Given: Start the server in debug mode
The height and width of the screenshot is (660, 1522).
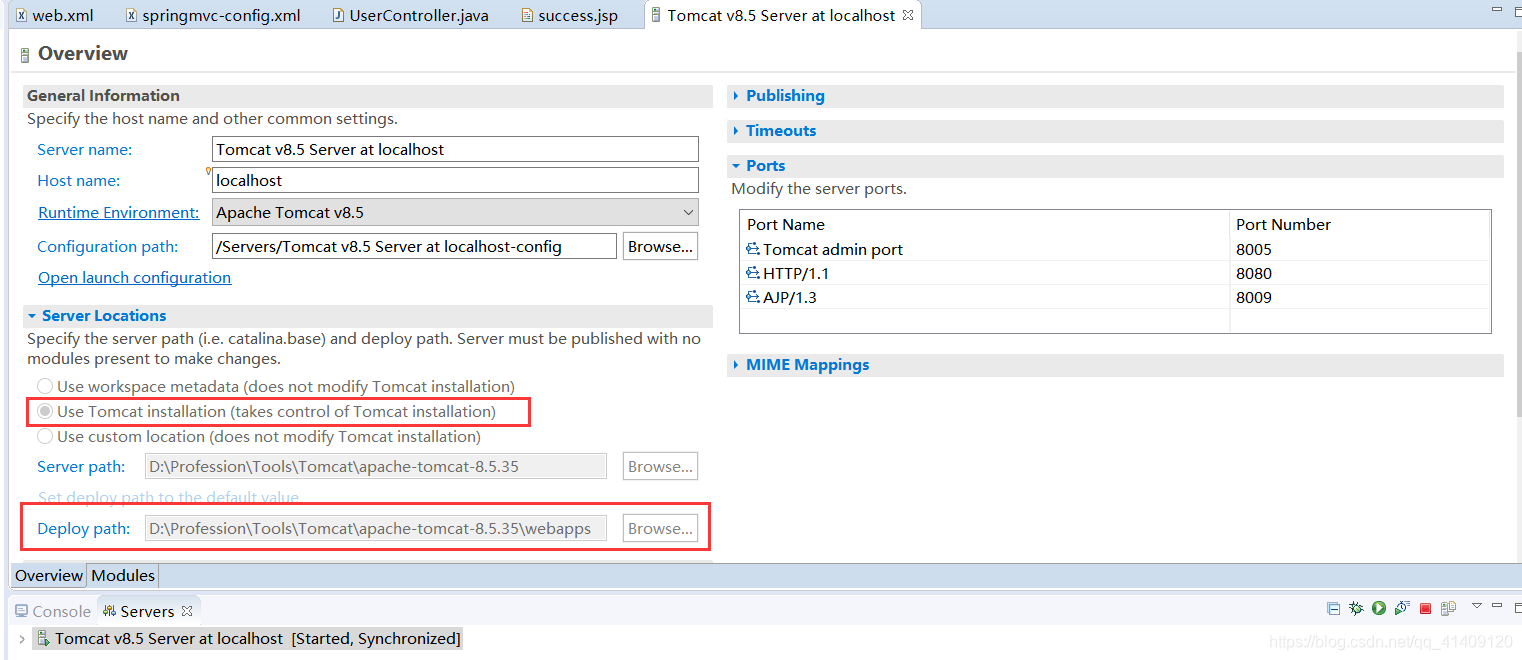Looking at the screenshot, I should (x=1356, y=607).
